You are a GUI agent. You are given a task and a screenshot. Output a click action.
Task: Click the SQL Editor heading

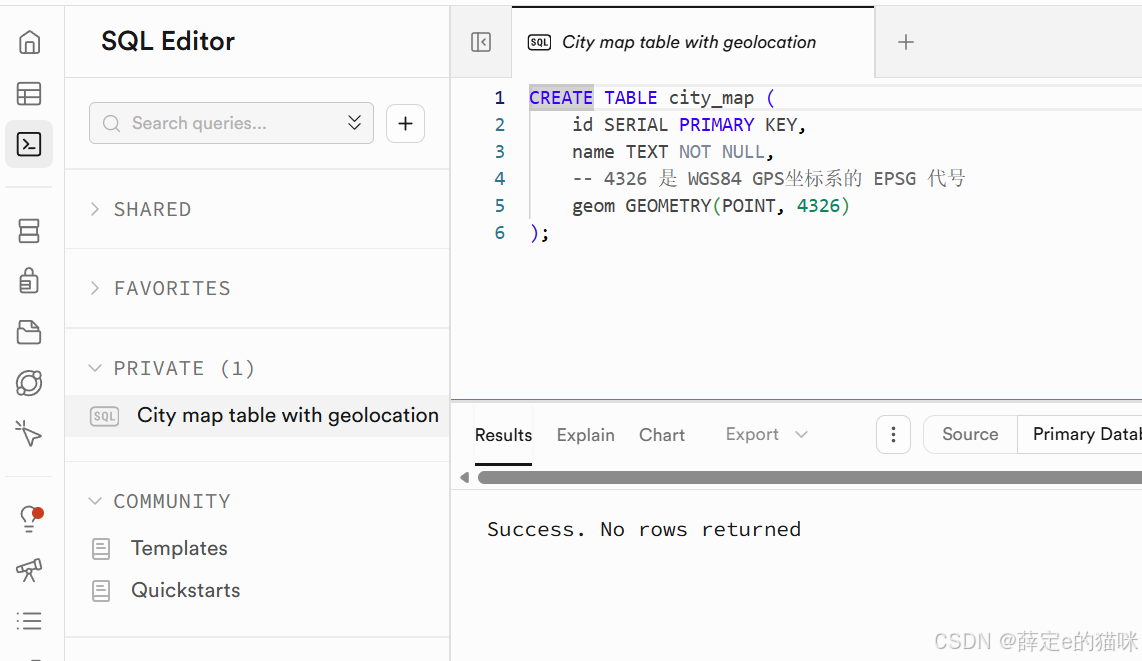tap(168, 41)
